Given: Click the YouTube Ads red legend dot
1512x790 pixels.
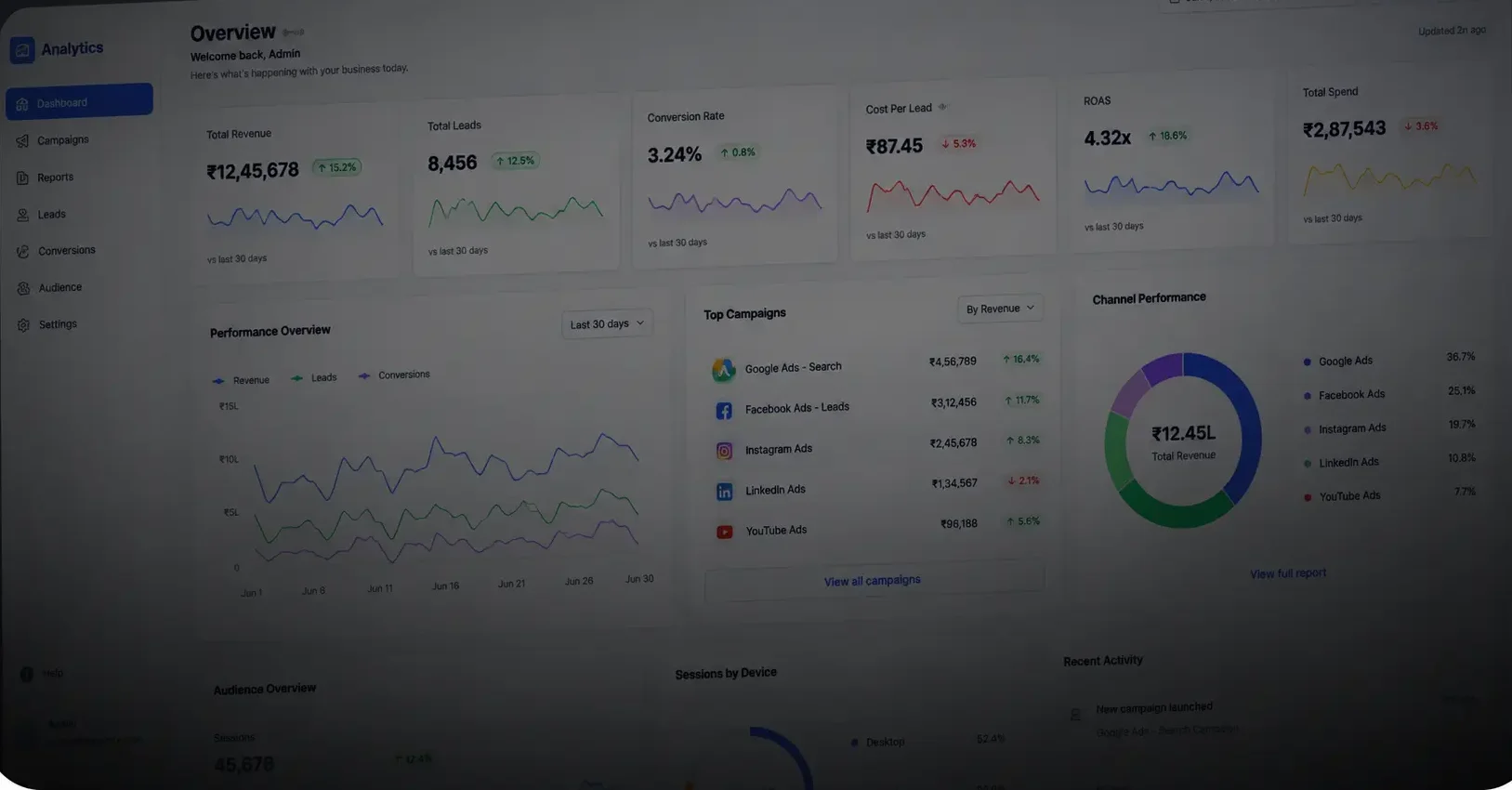Looking at the screenshot, I should (1308, 497).
